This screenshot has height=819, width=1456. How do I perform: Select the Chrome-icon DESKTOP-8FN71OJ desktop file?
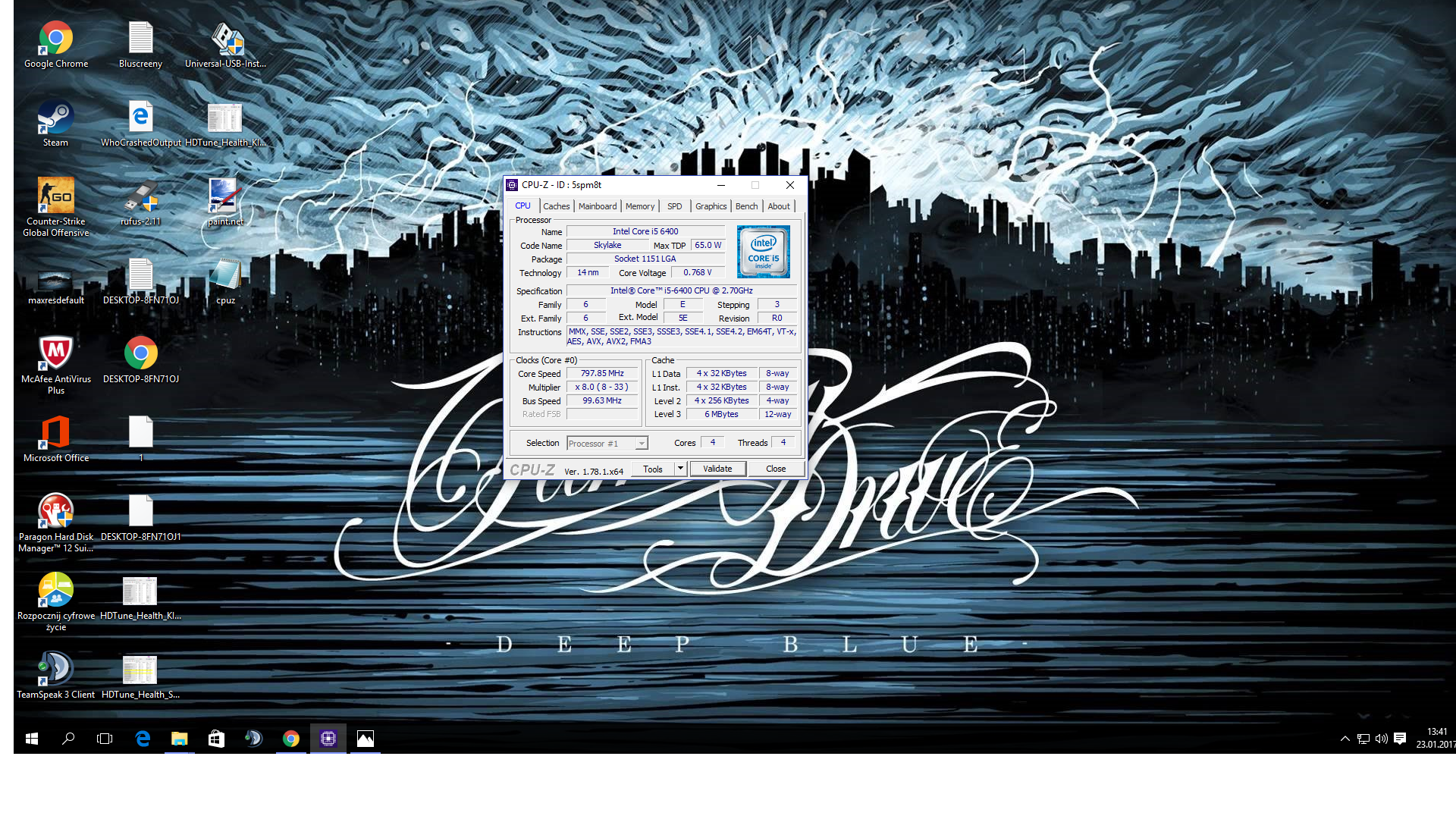point(140,360)
